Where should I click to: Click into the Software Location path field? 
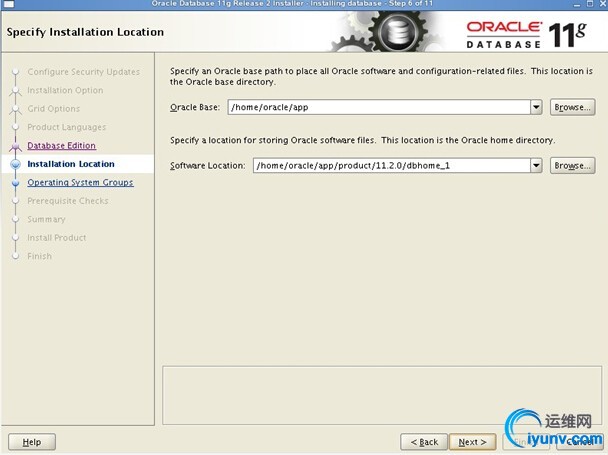click(x=392, y=166)
